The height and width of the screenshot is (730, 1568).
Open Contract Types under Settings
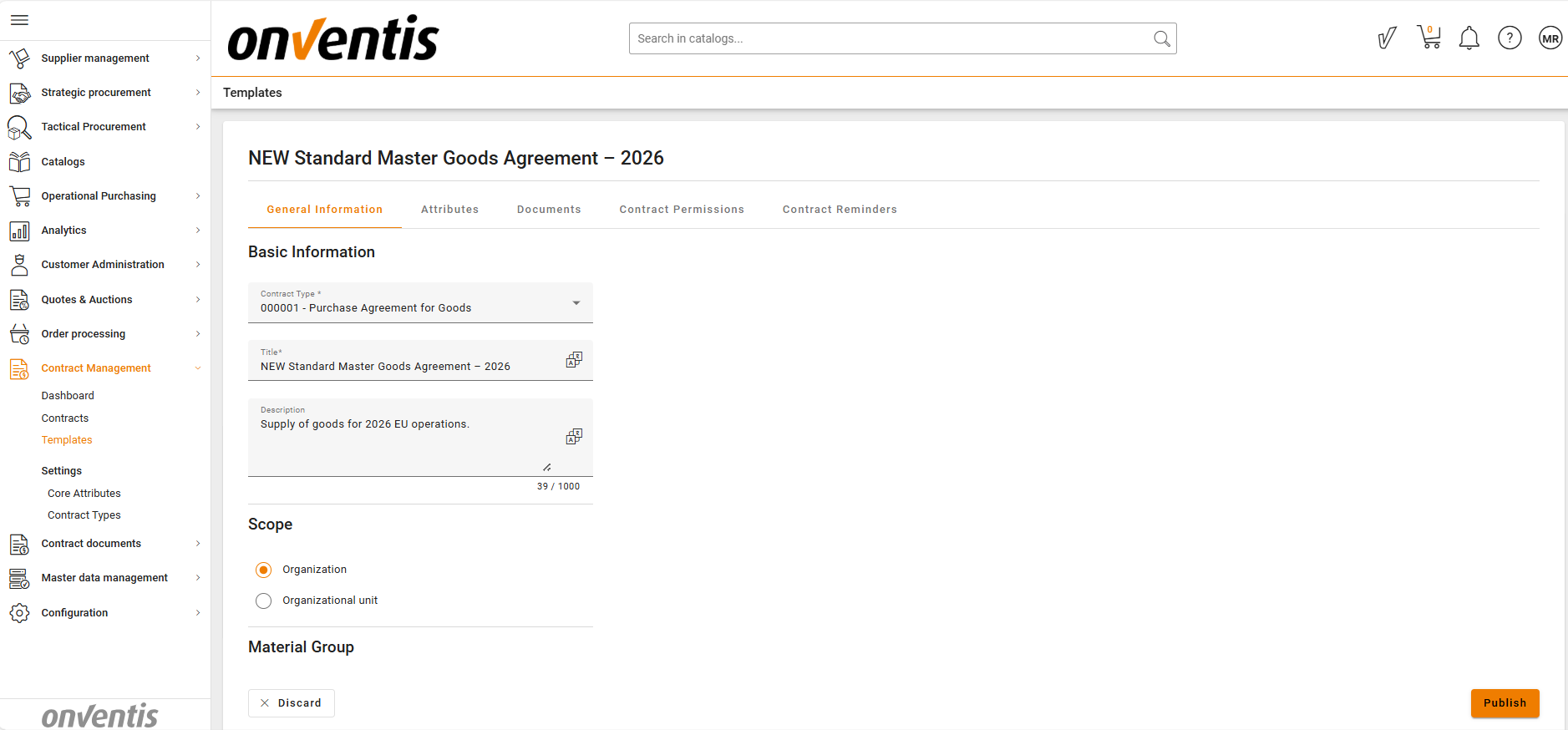[84, 515]
